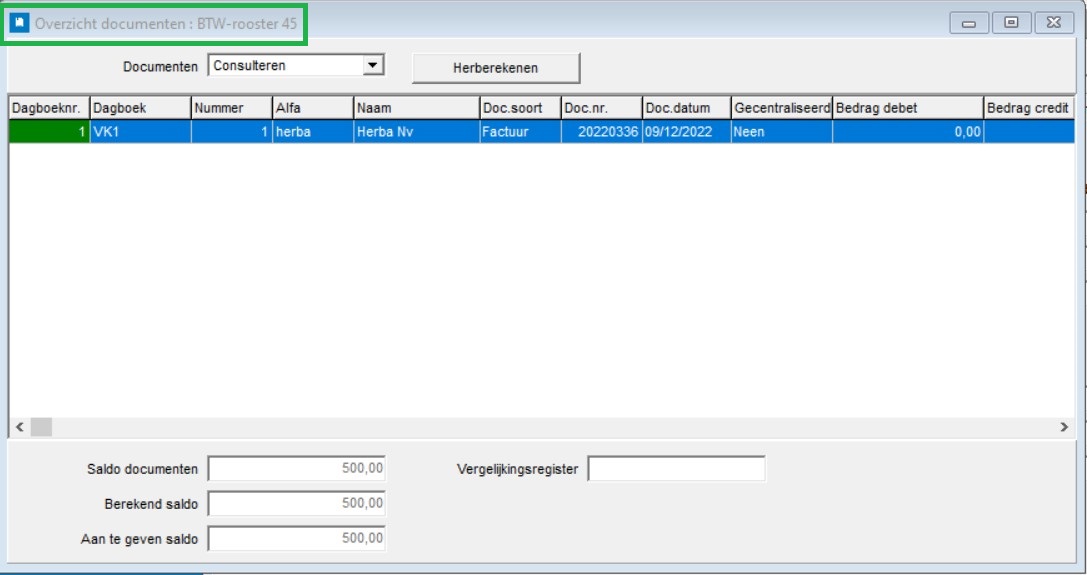Open the Documenten dropdown arrow
Image resolution: width=1087 pixels, height=575 pixels.
pyautogui.click(x=372, y=65)
